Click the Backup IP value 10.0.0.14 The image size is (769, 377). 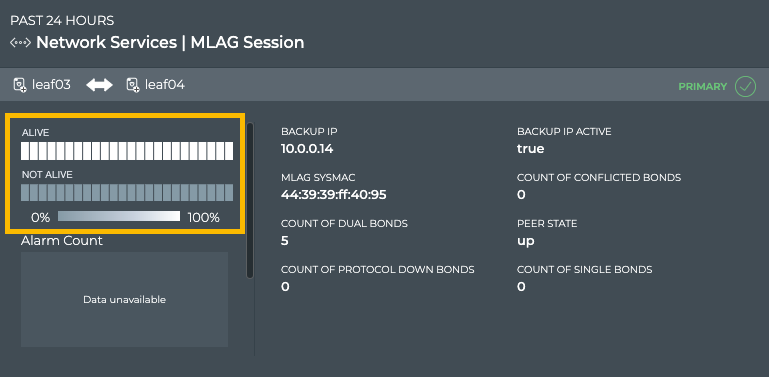click(307, 149)
